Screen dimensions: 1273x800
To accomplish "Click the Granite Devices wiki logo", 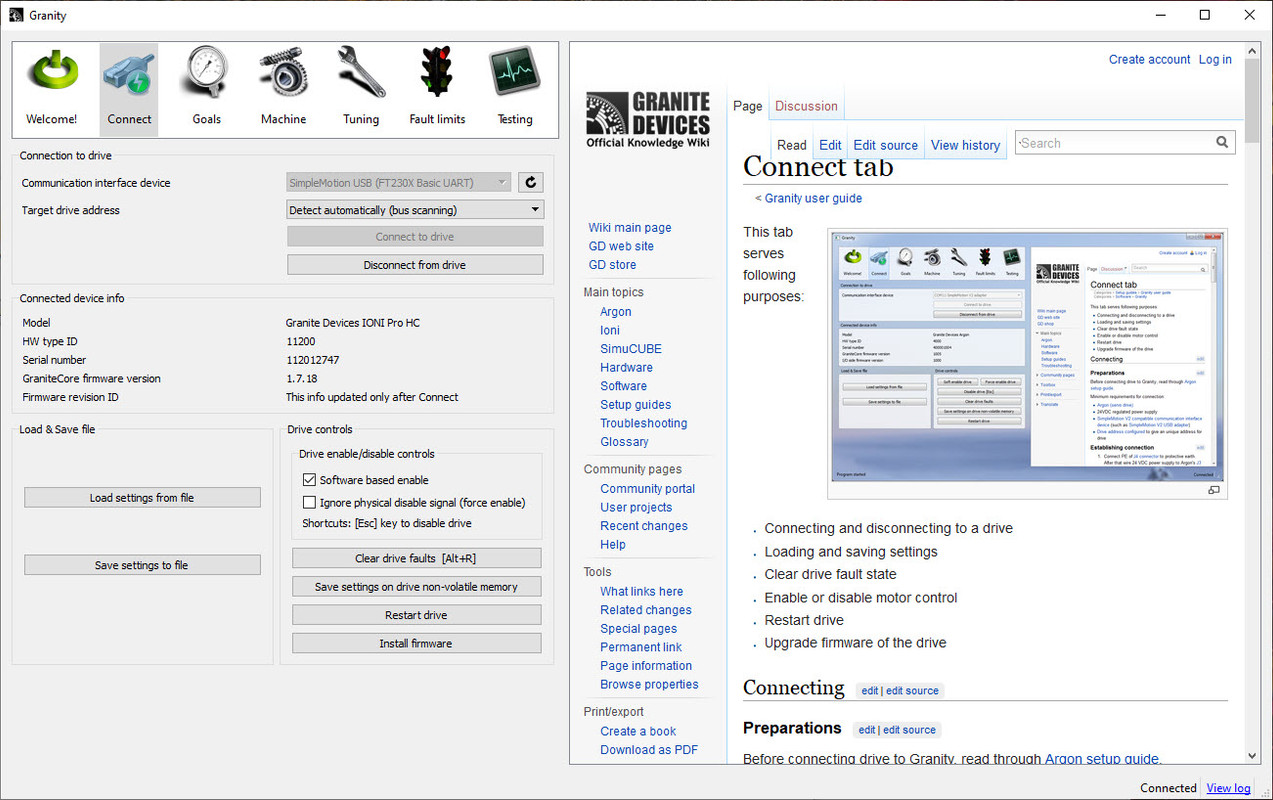I will tap(648, 120).
